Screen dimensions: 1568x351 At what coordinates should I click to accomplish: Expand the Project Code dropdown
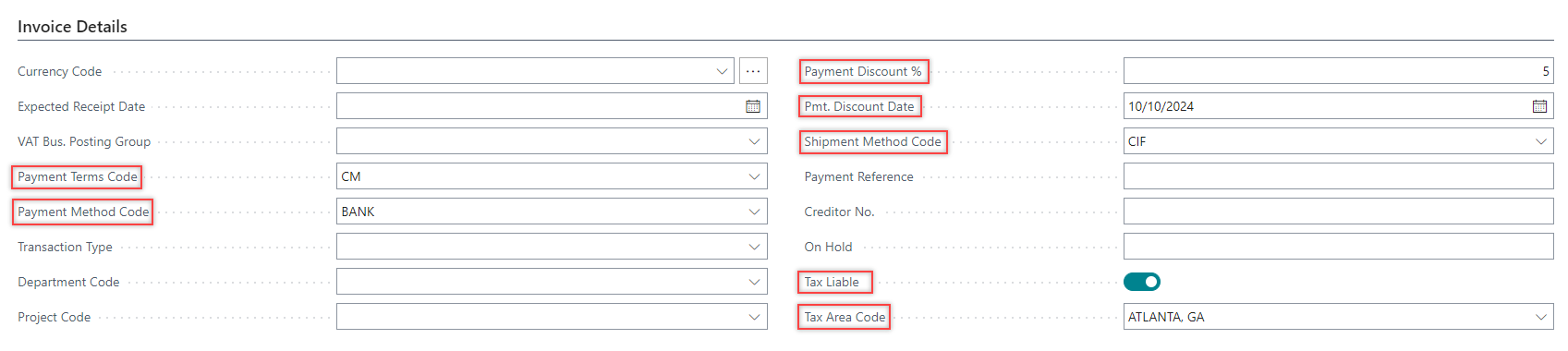coord(754,317)
